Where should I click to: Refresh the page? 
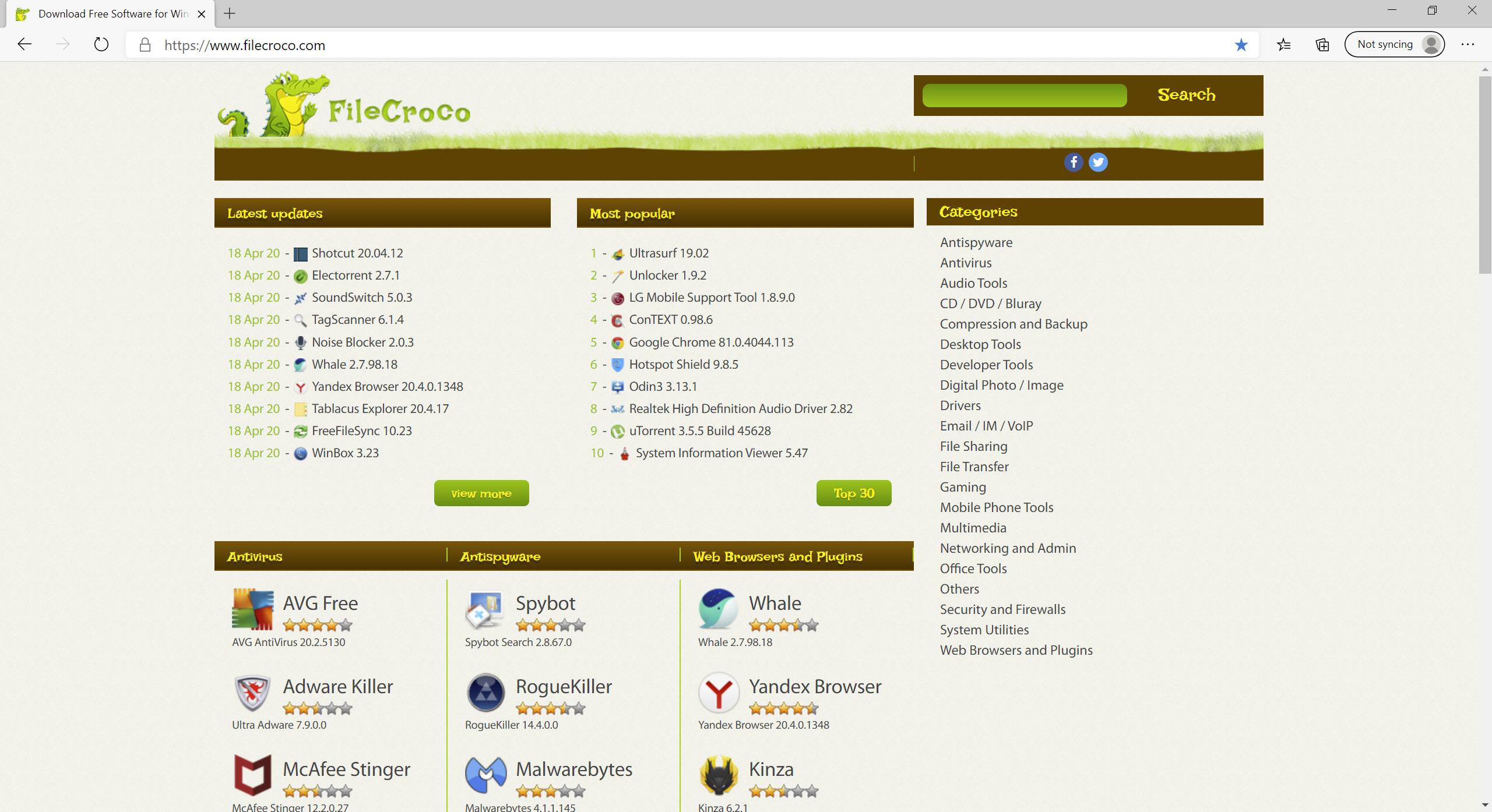pyautogui.click(x=101, y=44)
